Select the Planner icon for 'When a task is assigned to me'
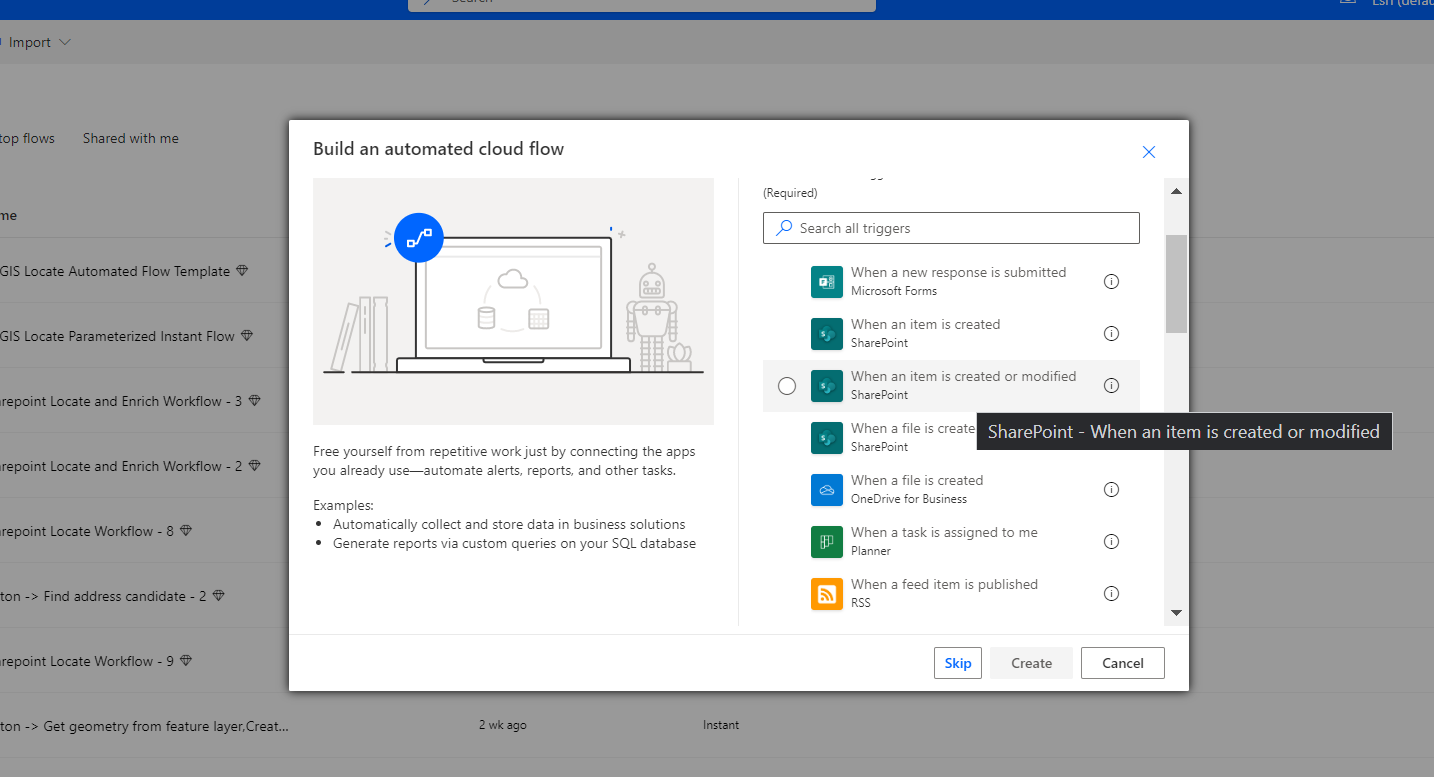This screenshot has width=1434, height=777. coord(827,541)
